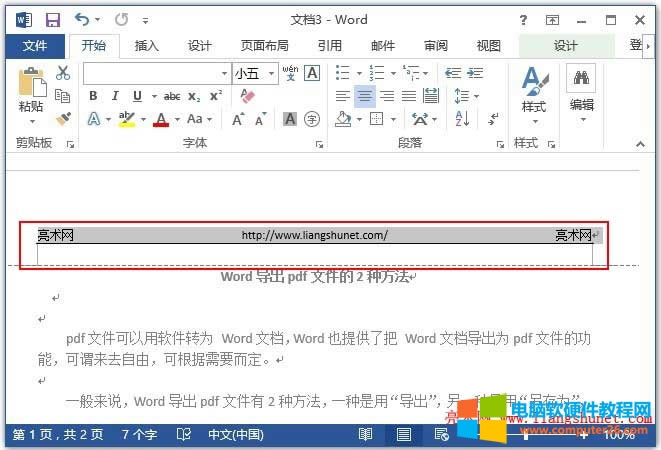Image resolution: width=661 pixels, height=450 pixels.
Task: Click the shading paint bucket
Action: tap(343, 119)
